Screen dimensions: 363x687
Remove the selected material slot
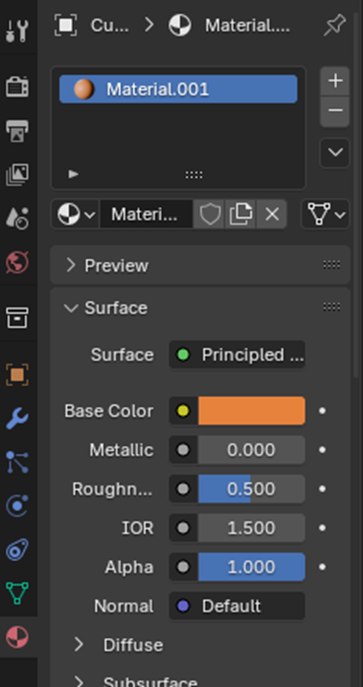335,111
